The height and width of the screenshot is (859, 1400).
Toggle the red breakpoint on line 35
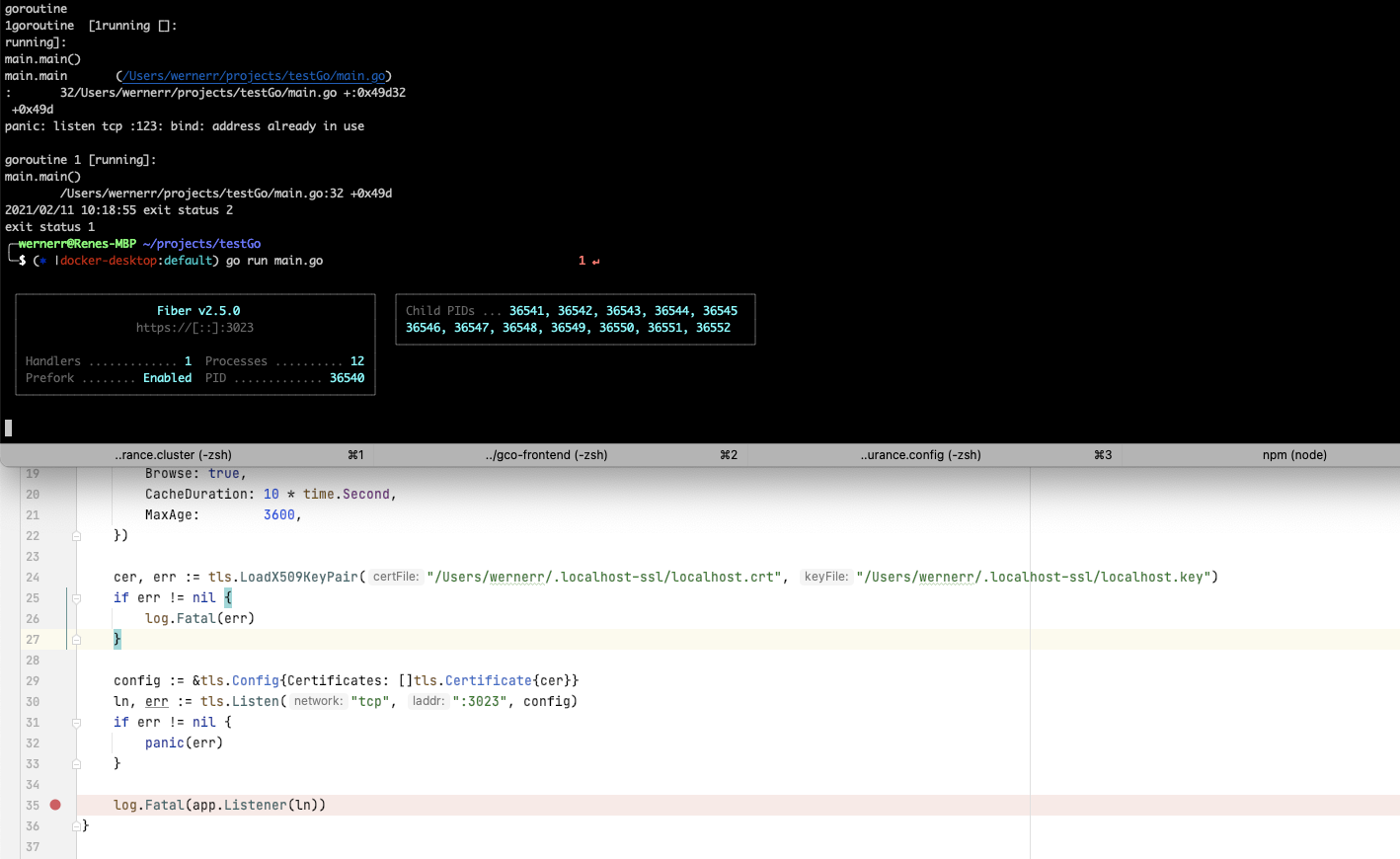pyautogui.click(x=54, y=805)
